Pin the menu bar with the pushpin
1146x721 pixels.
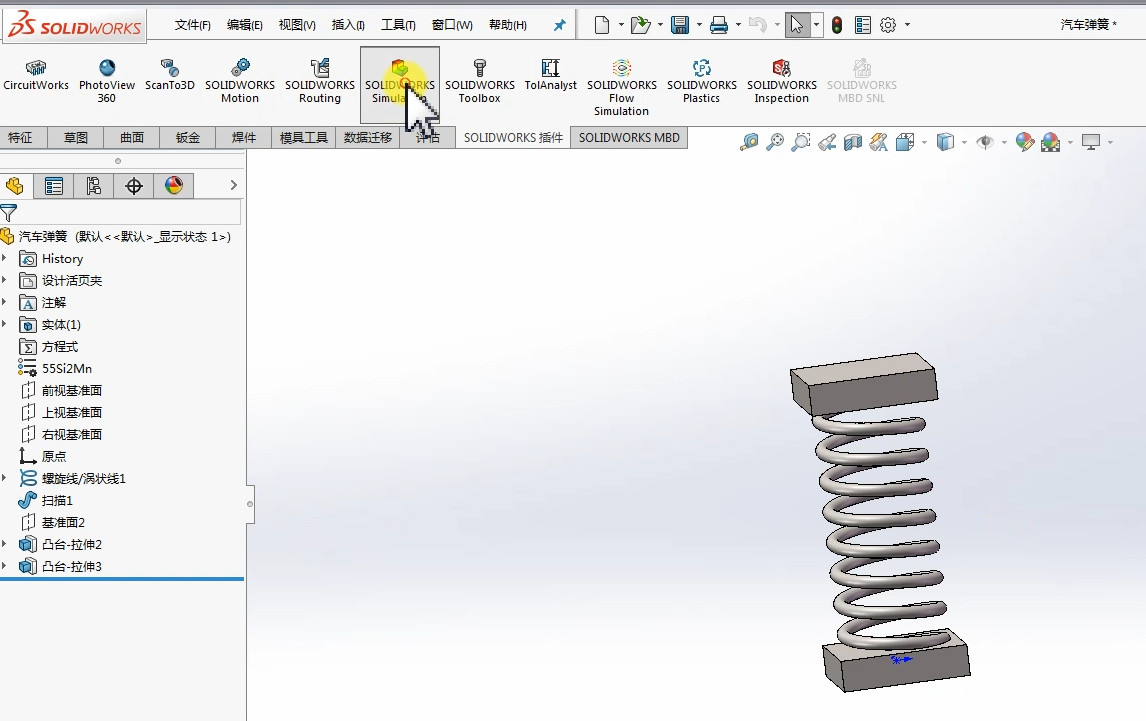pyautogui.click(x=559, y=25)
